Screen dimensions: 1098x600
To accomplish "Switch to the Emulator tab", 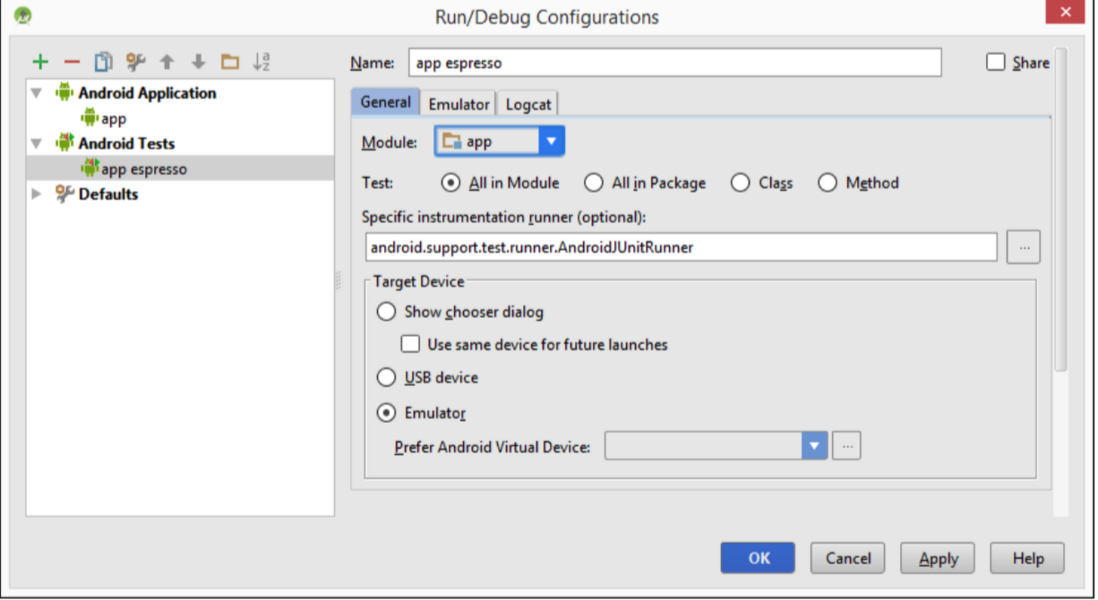I will point(459,104).
